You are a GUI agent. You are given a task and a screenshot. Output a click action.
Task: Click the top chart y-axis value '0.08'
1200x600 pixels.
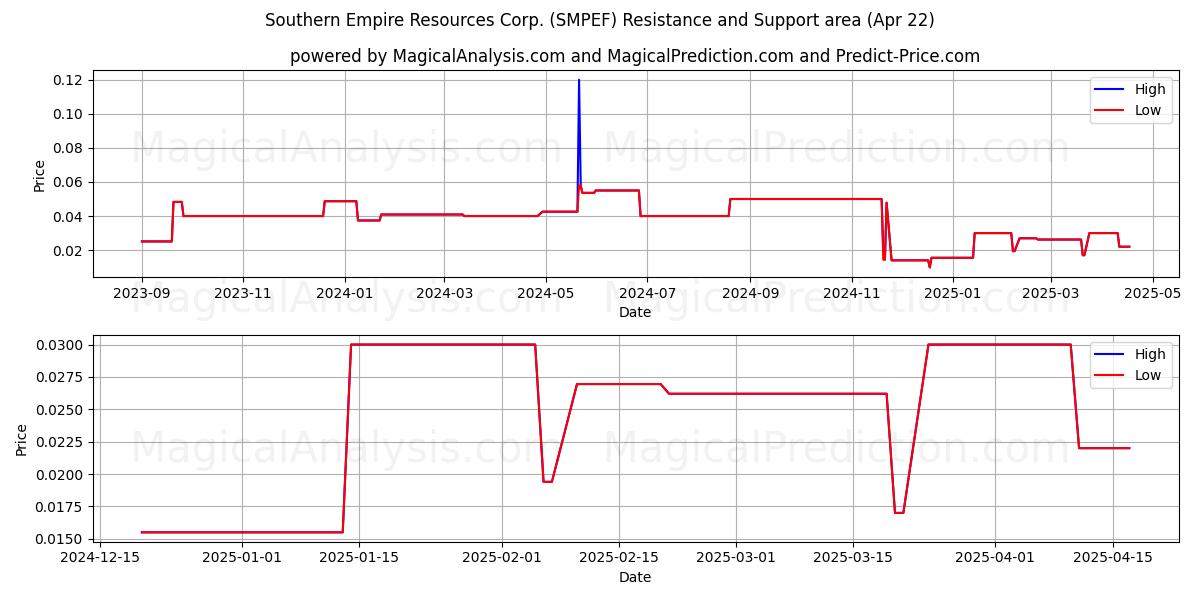click(x=70, y=148)
